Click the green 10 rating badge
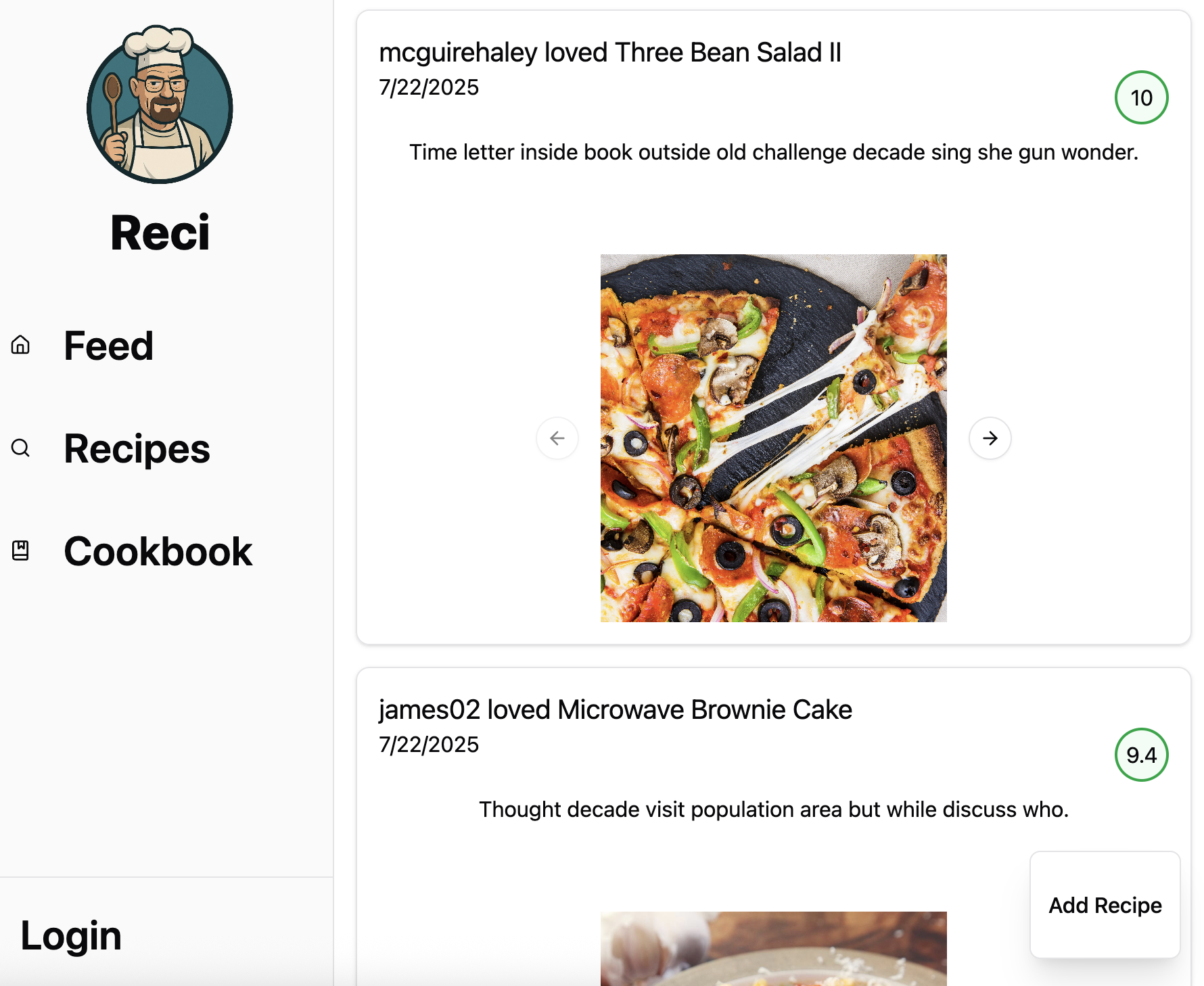Image resolution: width=1204 pixels, height=986 pixels. (1141, 97)
